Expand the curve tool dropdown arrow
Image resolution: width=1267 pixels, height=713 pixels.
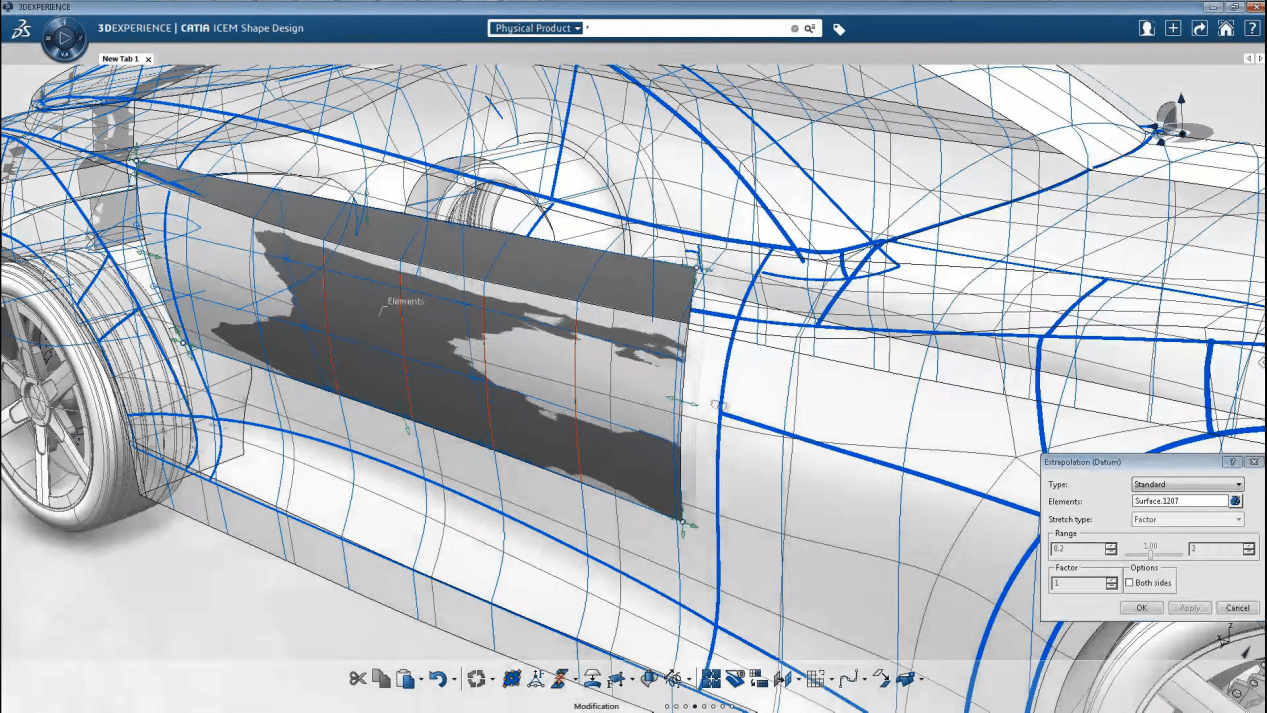(x=864, y=680)
